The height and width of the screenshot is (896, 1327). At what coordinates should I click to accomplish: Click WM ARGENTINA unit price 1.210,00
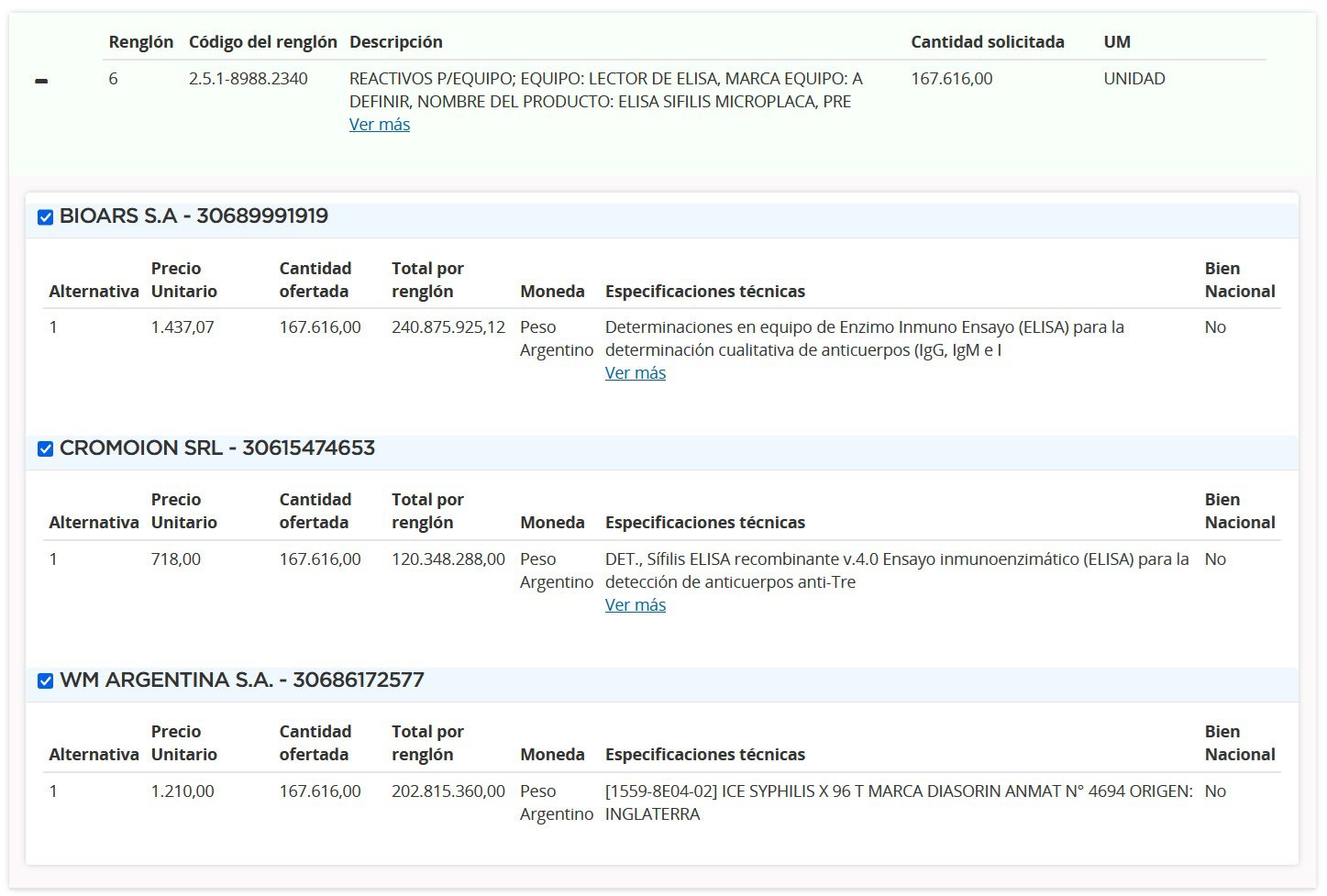click(x=182, y=791)
